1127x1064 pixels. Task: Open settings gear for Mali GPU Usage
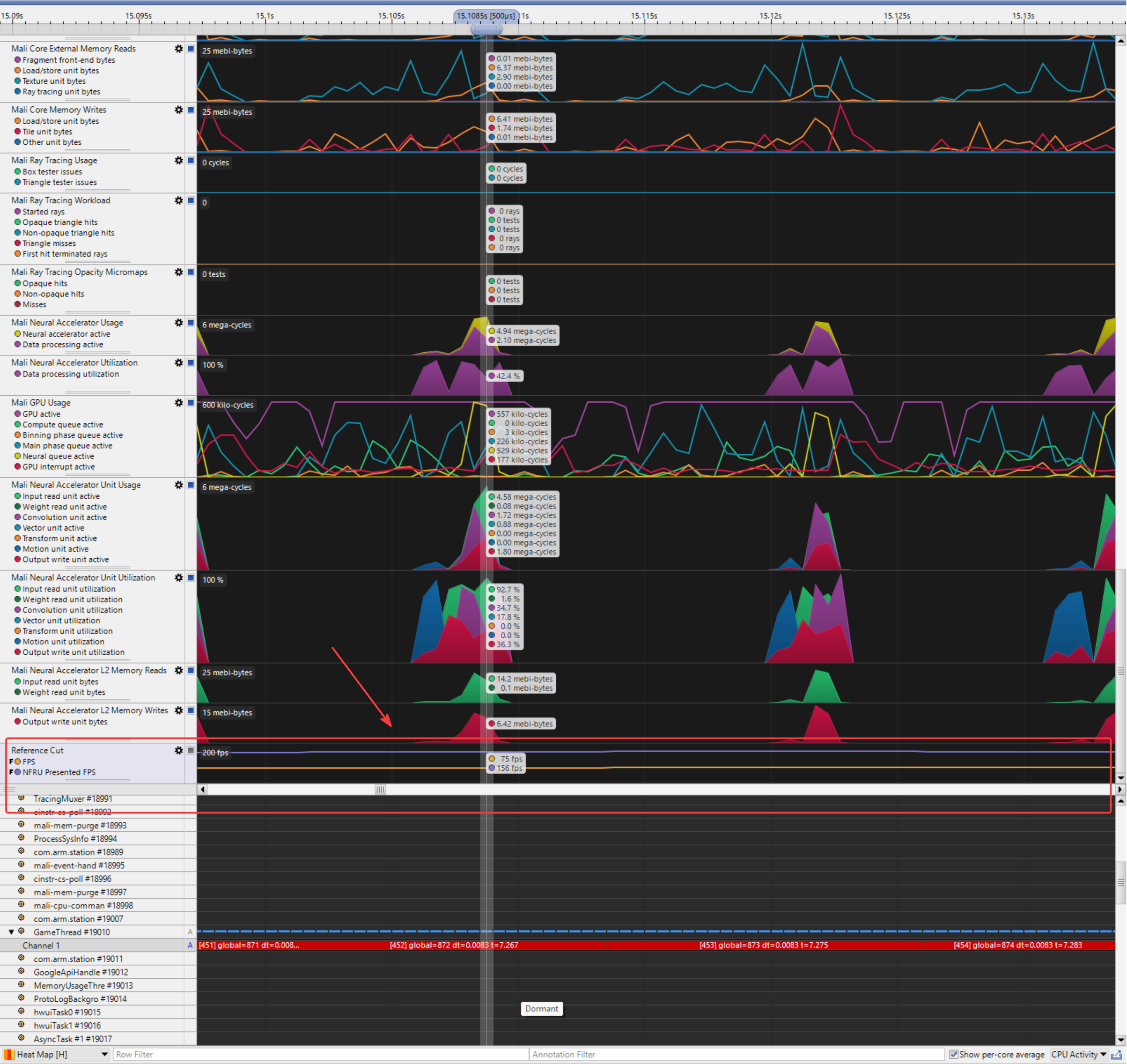179,403
